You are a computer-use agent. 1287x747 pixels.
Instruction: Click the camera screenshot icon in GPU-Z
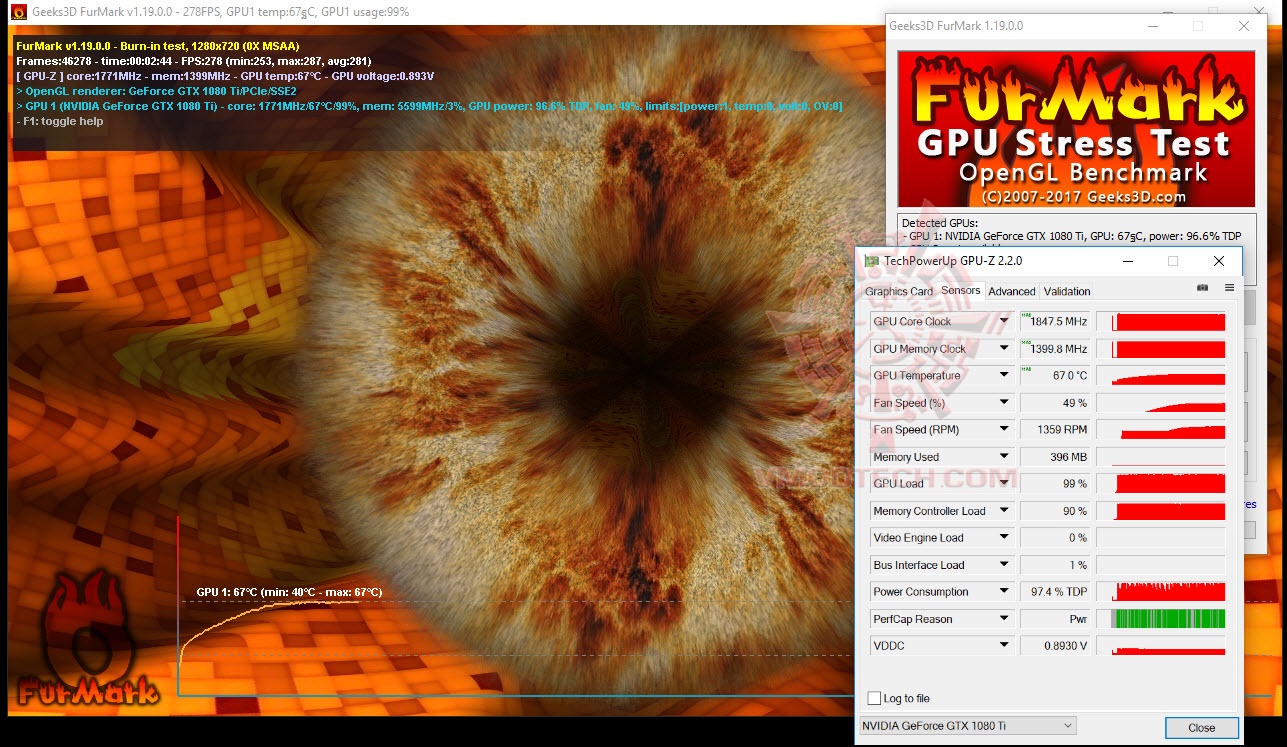click(x=1202, y=287)
